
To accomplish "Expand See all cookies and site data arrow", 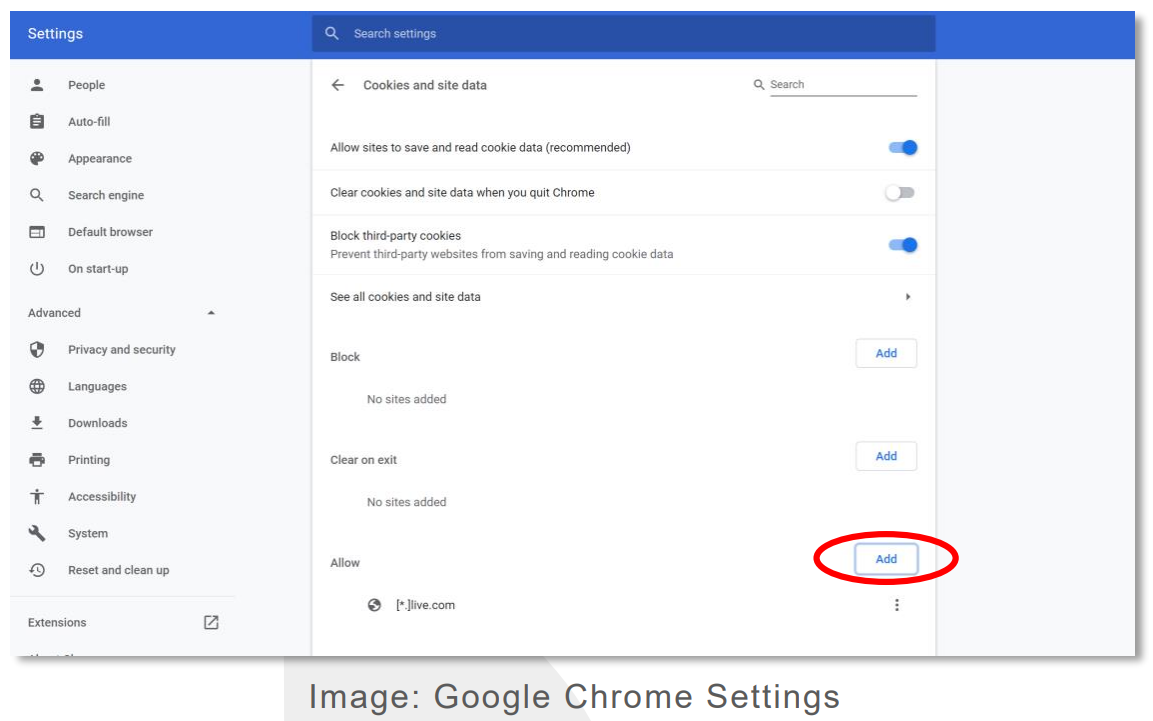I will click(x=908, y=297).
